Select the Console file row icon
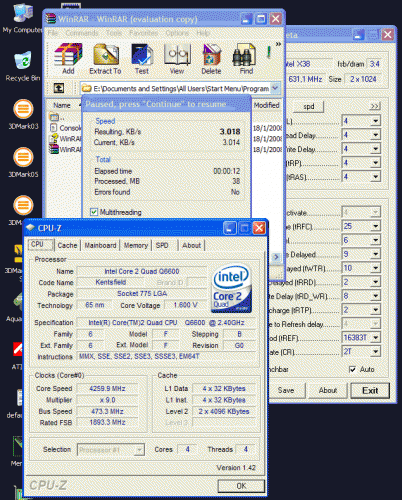The image size is (402, 500). [53, 128]
